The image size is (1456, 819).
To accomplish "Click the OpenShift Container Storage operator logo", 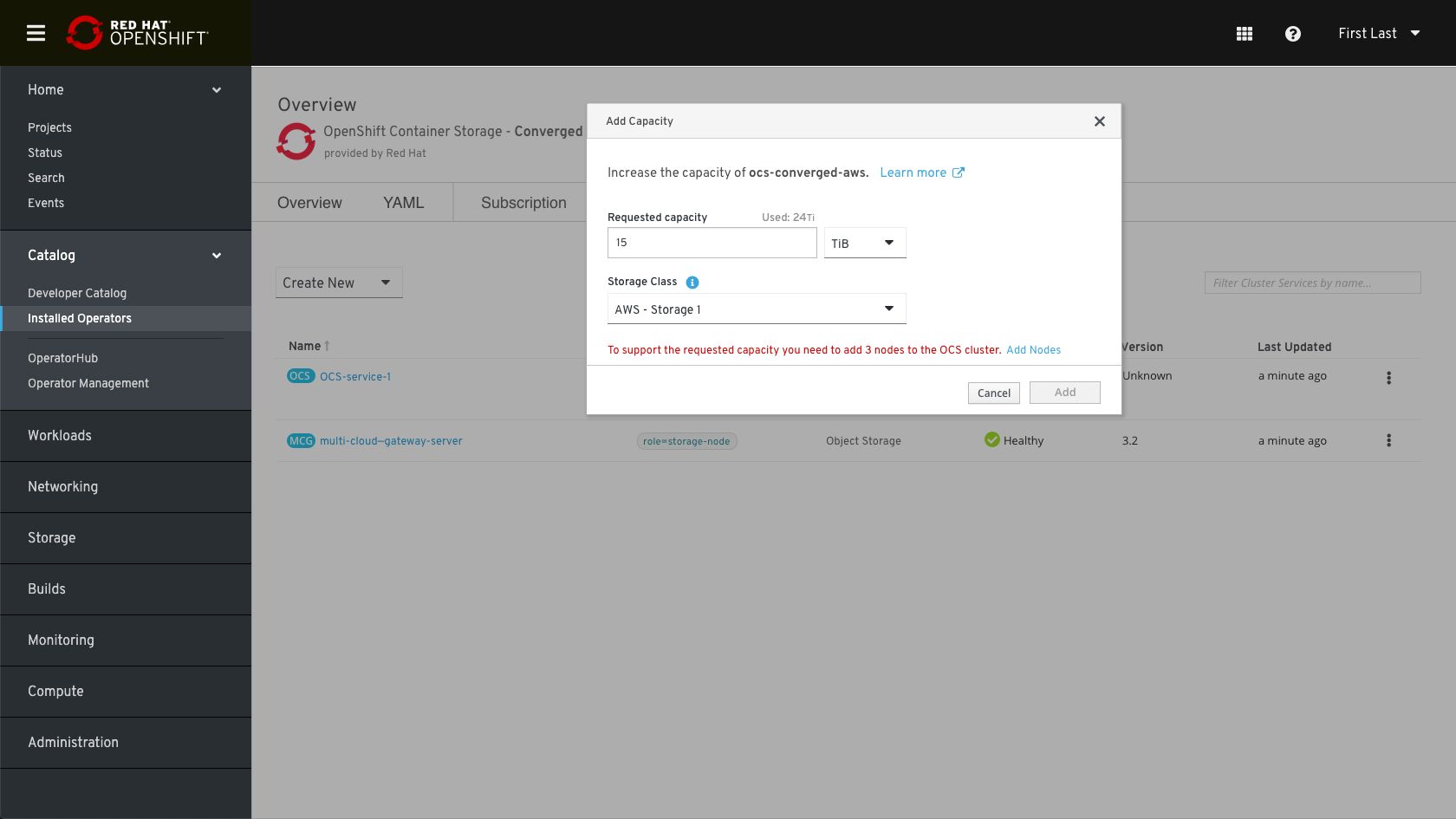I will point(296,141).
